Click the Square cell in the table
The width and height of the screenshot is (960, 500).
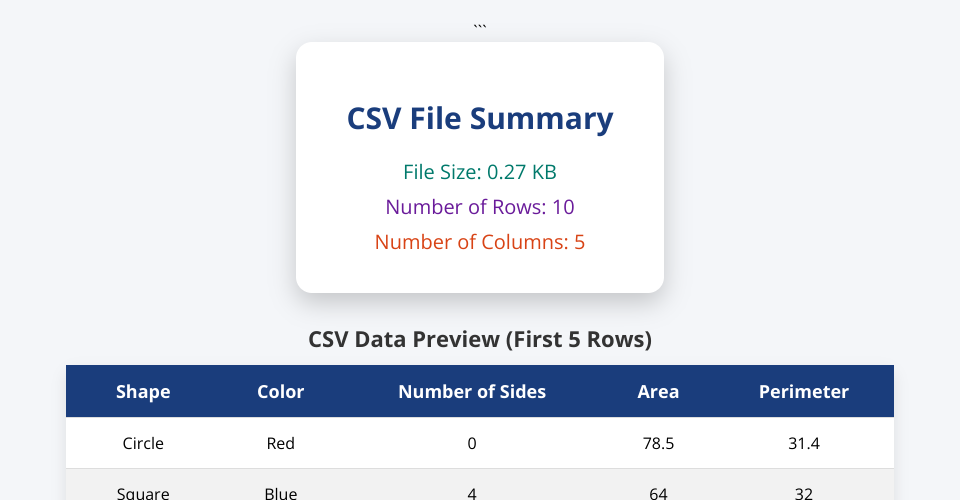click(143, 492)
